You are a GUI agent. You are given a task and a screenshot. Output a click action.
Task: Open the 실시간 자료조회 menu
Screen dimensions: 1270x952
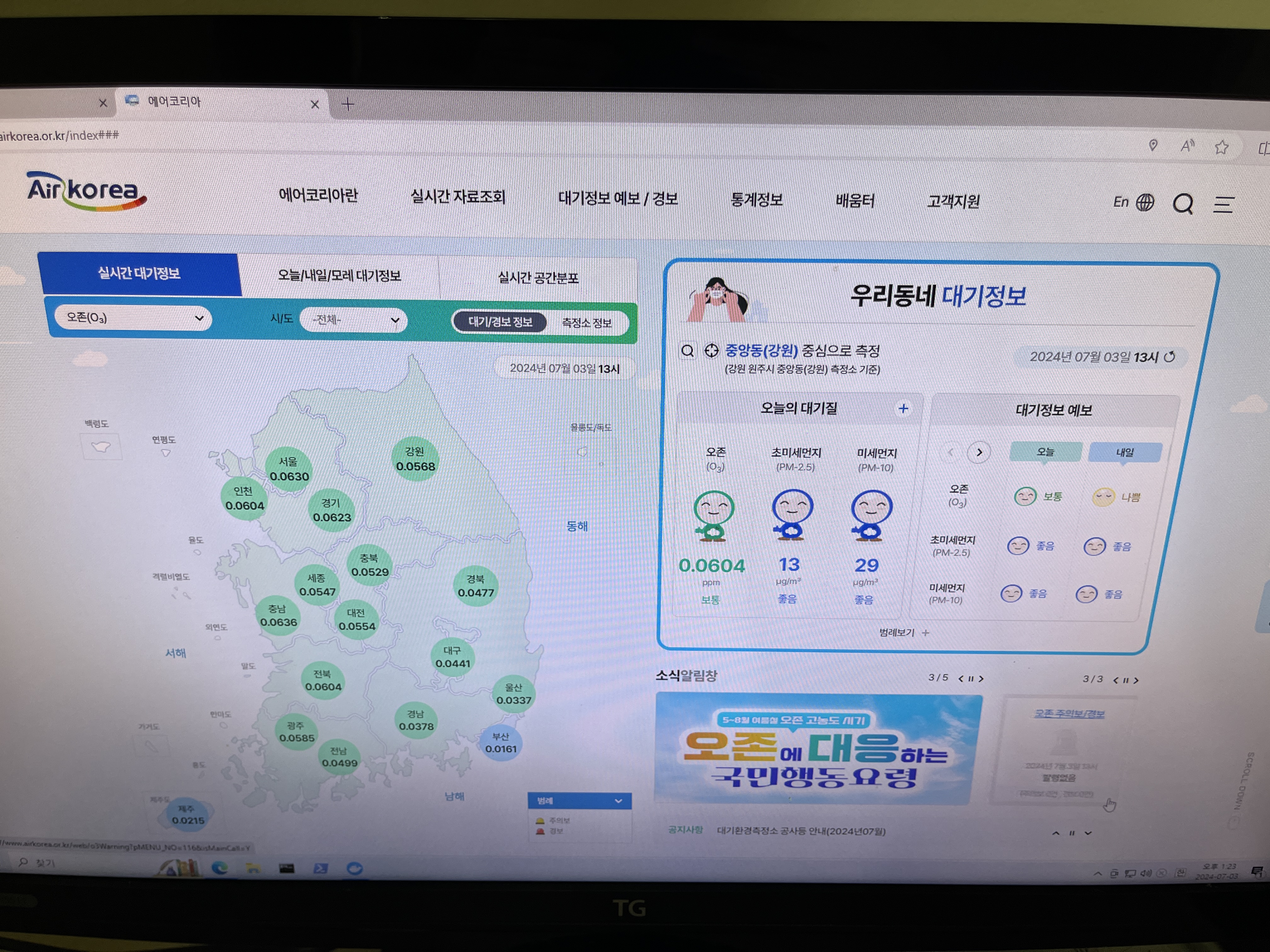[458, 197]
